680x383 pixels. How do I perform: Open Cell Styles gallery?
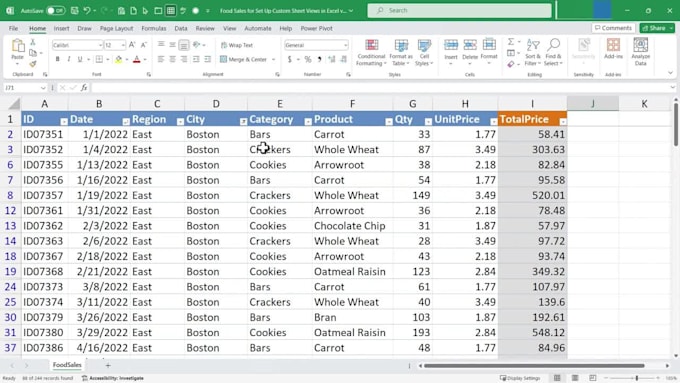click(x=424, y=52)
